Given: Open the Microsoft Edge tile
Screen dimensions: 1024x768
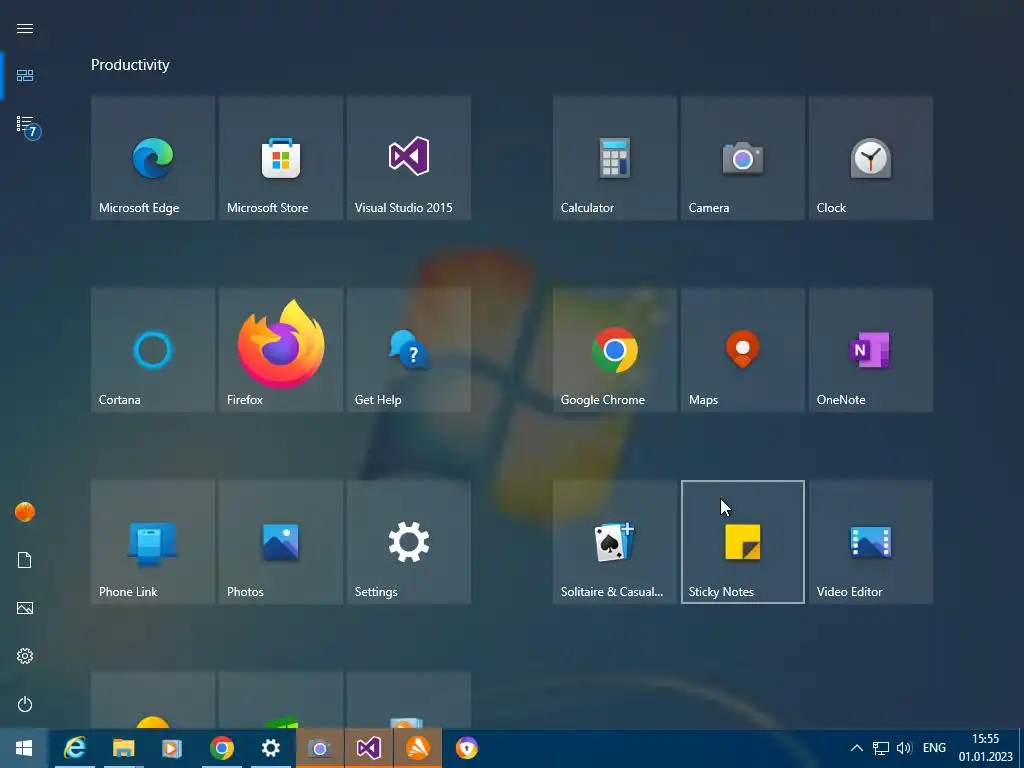Looking at the screenshot, I should (x=153, y=158).
